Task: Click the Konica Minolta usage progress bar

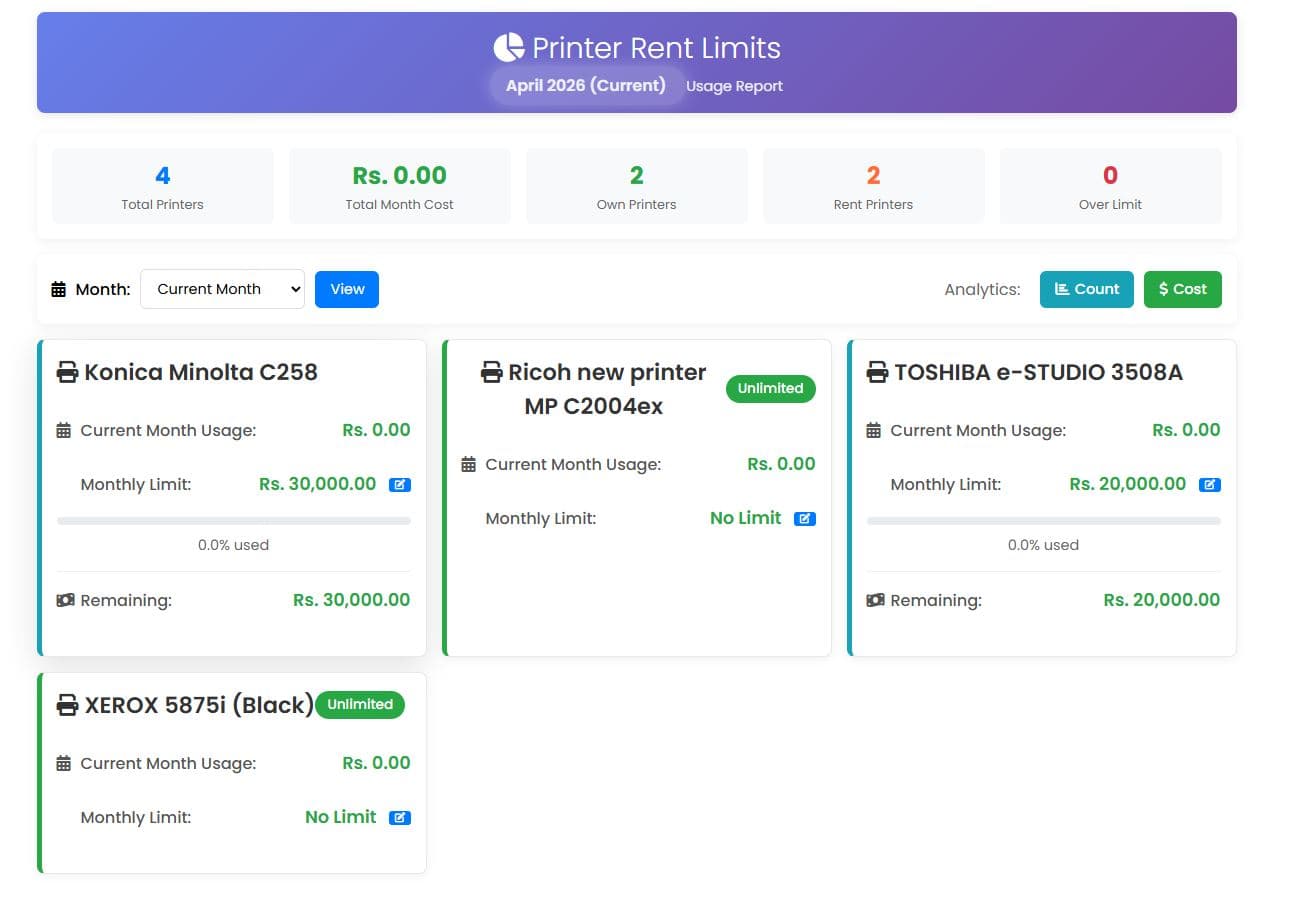Action: click(234, 521)
